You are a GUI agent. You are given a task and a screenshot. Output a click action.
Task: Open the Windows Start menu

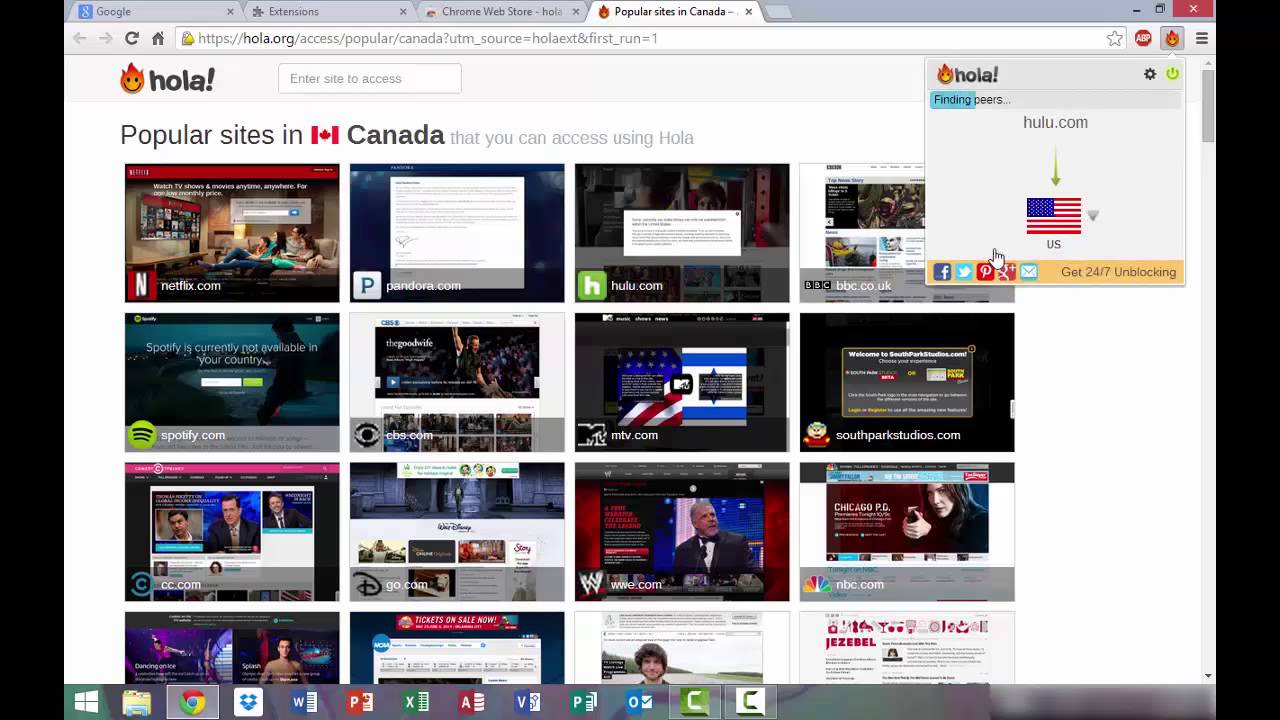pyautogui.click(x=87, y=703)
